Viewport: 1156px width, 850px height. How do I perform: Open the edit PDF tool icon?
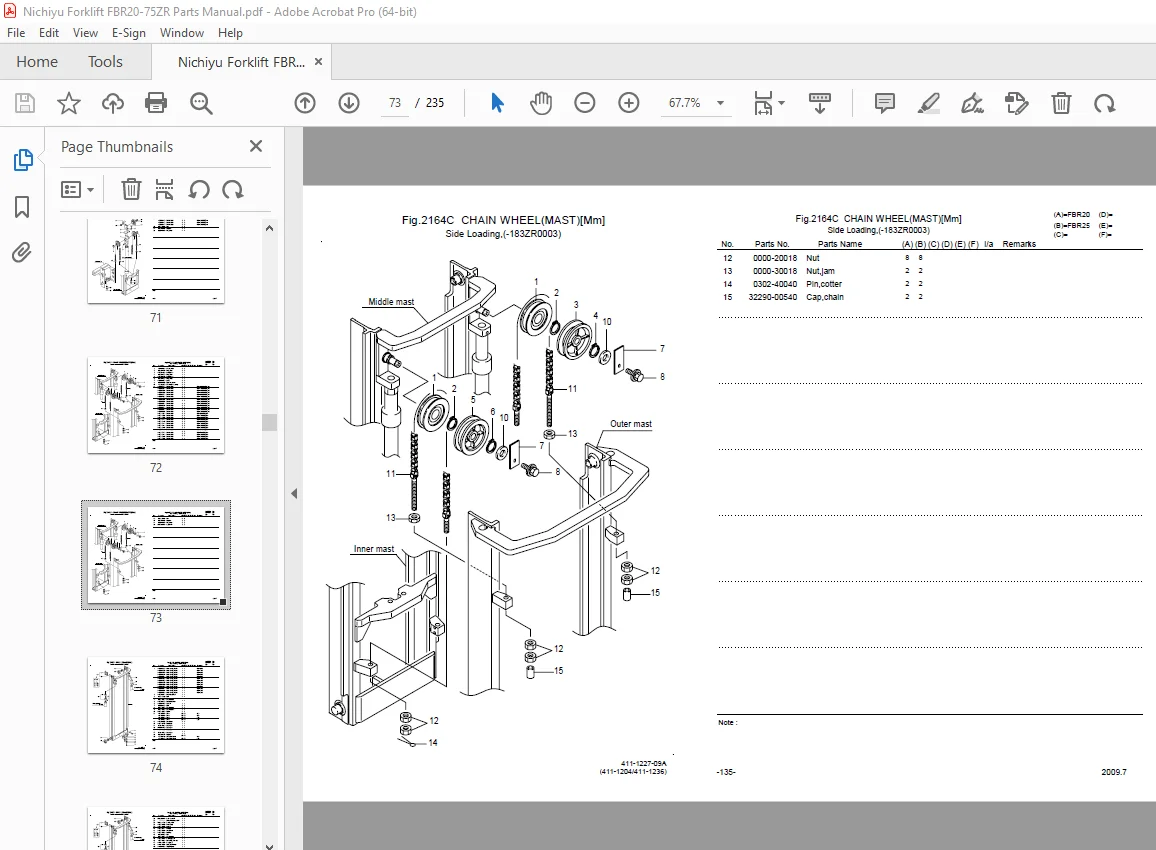click(1017, 103)
